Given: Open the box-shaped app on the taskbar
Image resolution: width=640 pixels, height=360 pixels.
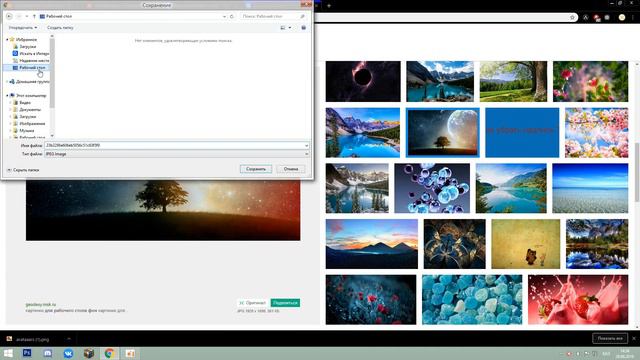Looking at the screenshot, I should (x=89, y=353).
